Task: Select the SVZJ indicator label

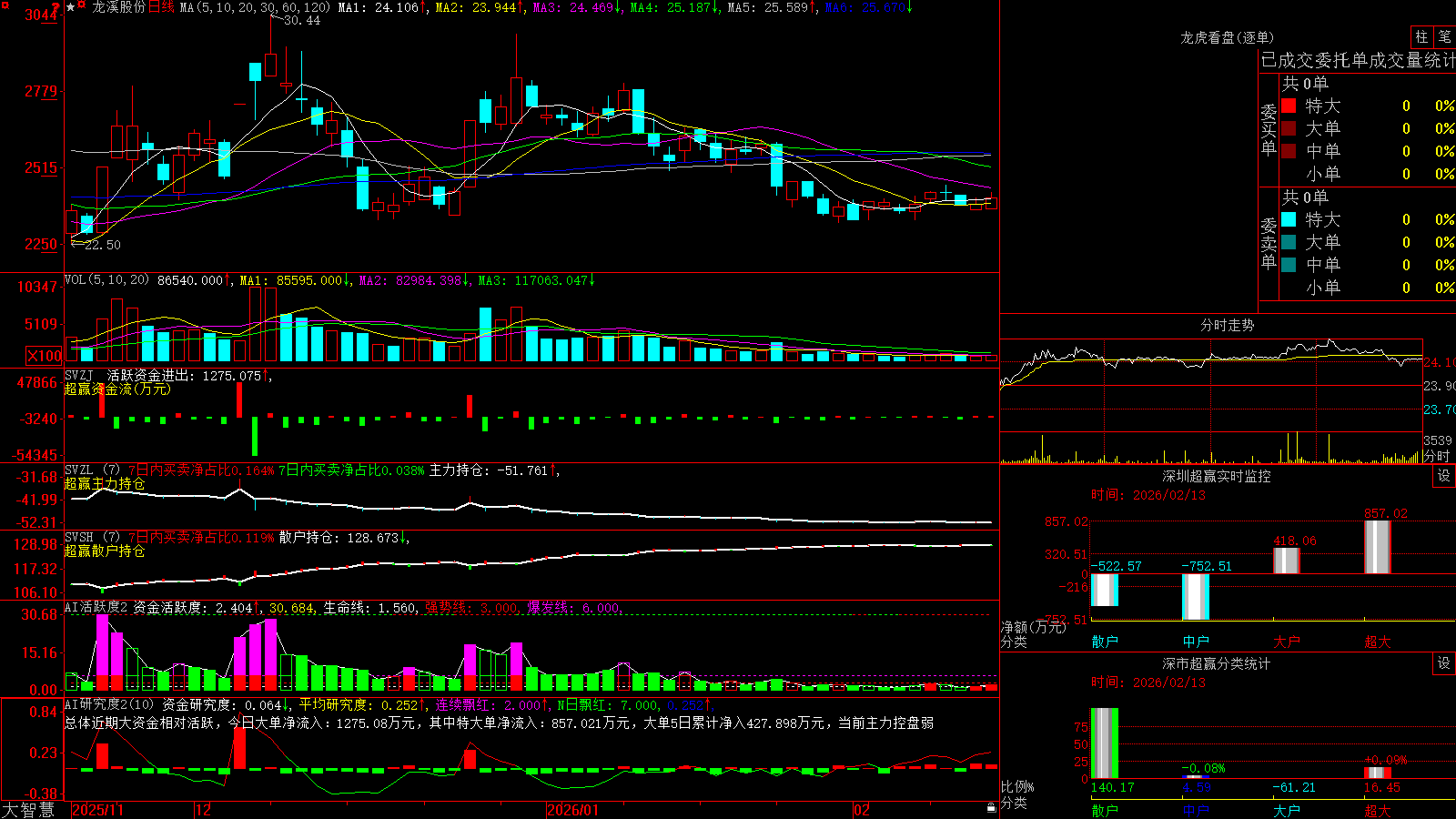Action: 79,375
